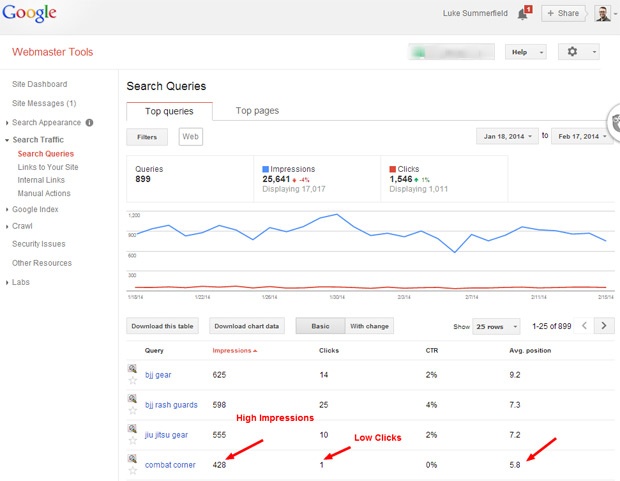Switch to the Top queries tab

pyautogui.click(x=169, y=111)
